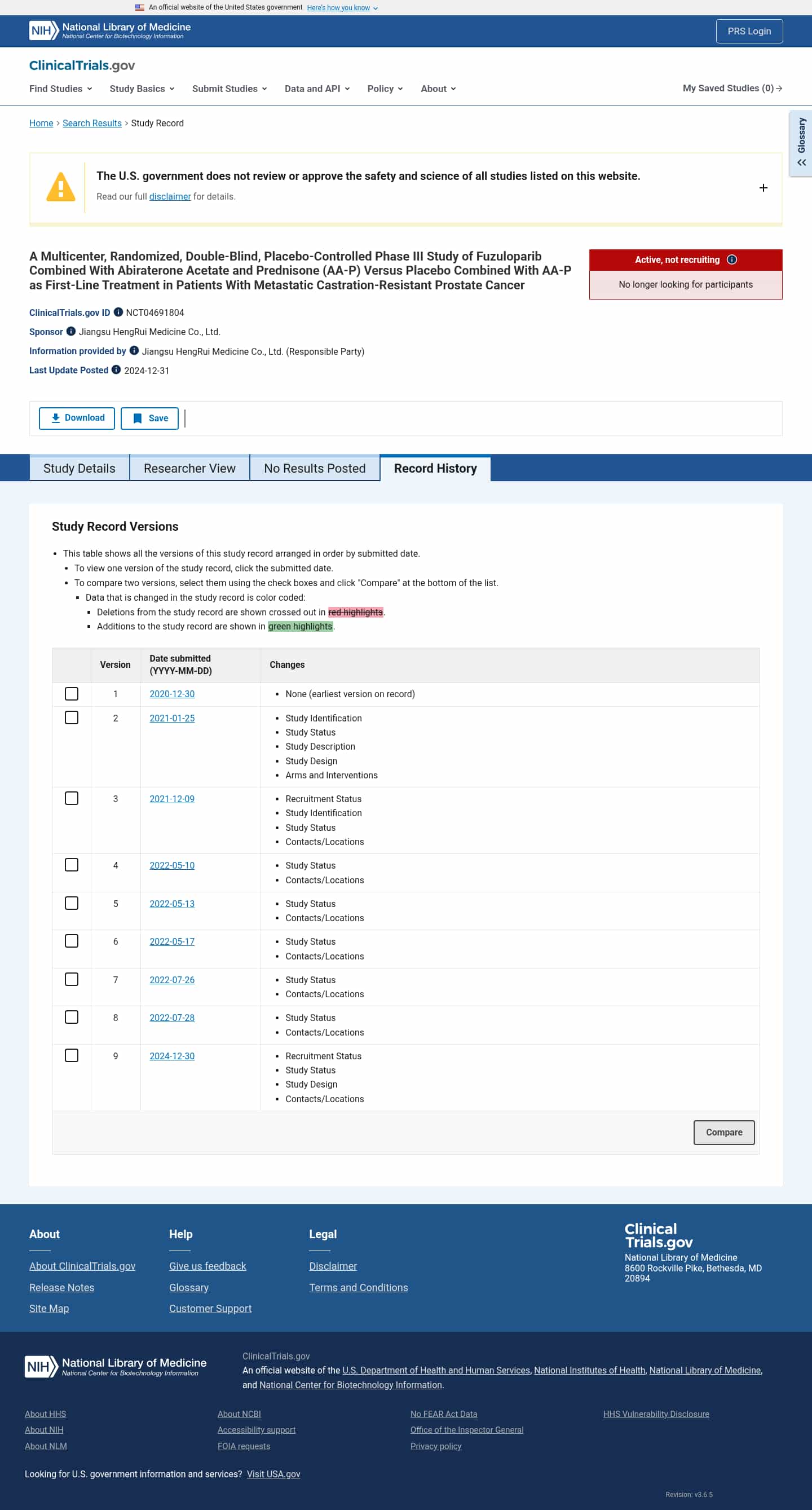The width and height of the screenshot is (812, 1510).
Task: Click the yellow warning triangle icon
Action: point(61,187)
